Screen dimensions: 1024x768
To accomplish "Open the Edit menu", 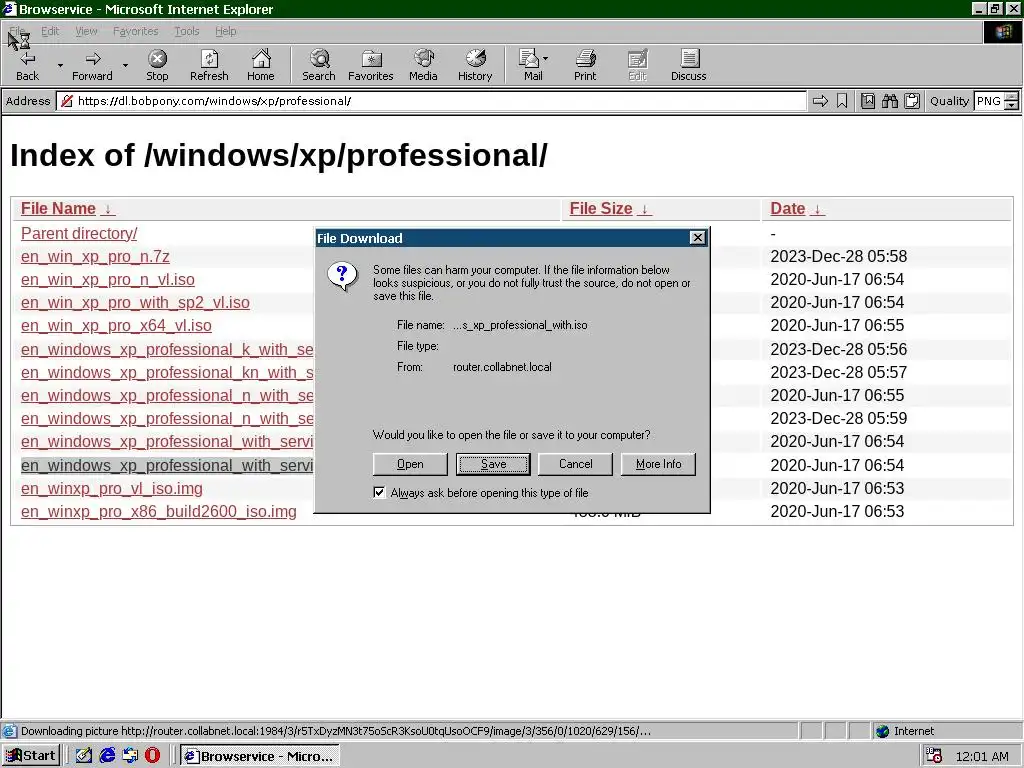I will coord(50,31).
